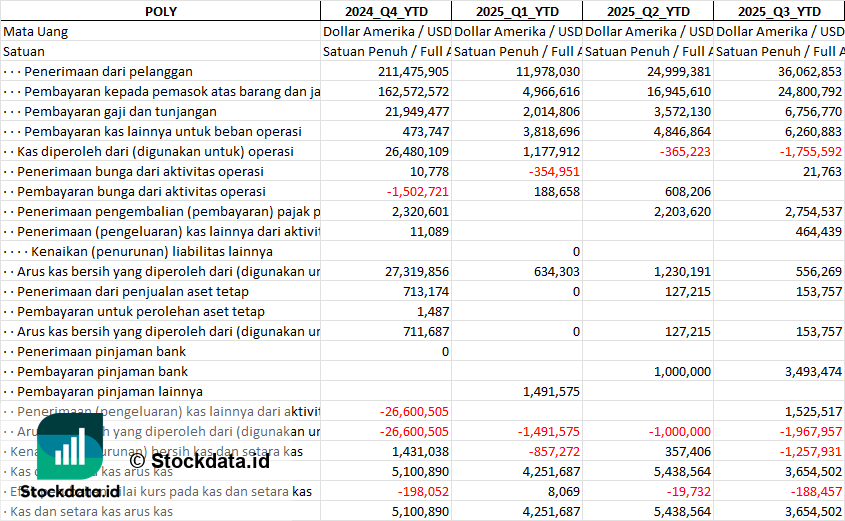Image resolution: width=845 pixels, height=521 pixels.
Task: Click cell showing 11,089
Action: click(x=386, y=231)
